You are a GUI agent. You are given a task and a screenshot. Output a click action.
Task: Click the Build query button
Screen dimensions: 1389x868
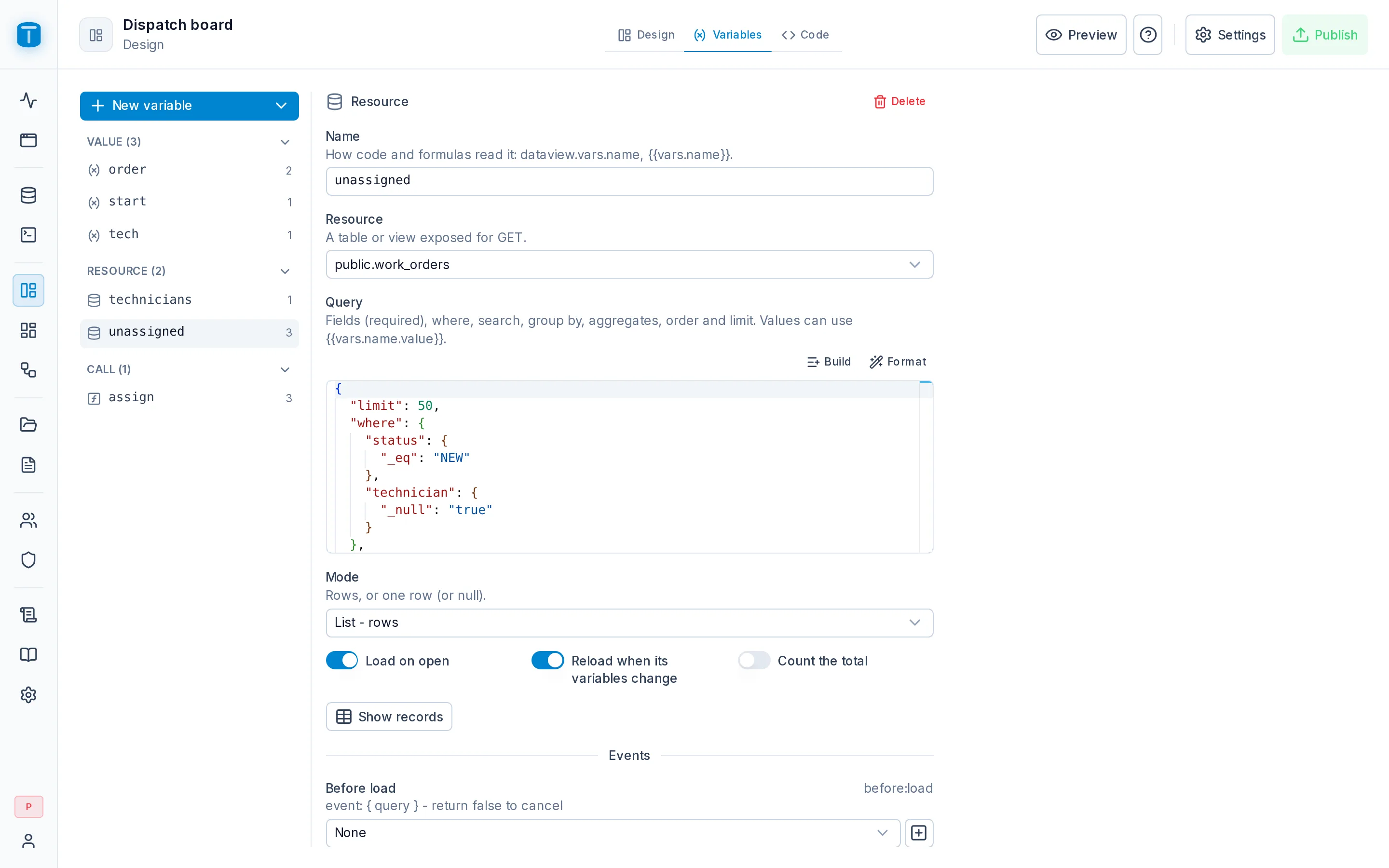pyautogui.click(x=829, y=362)
